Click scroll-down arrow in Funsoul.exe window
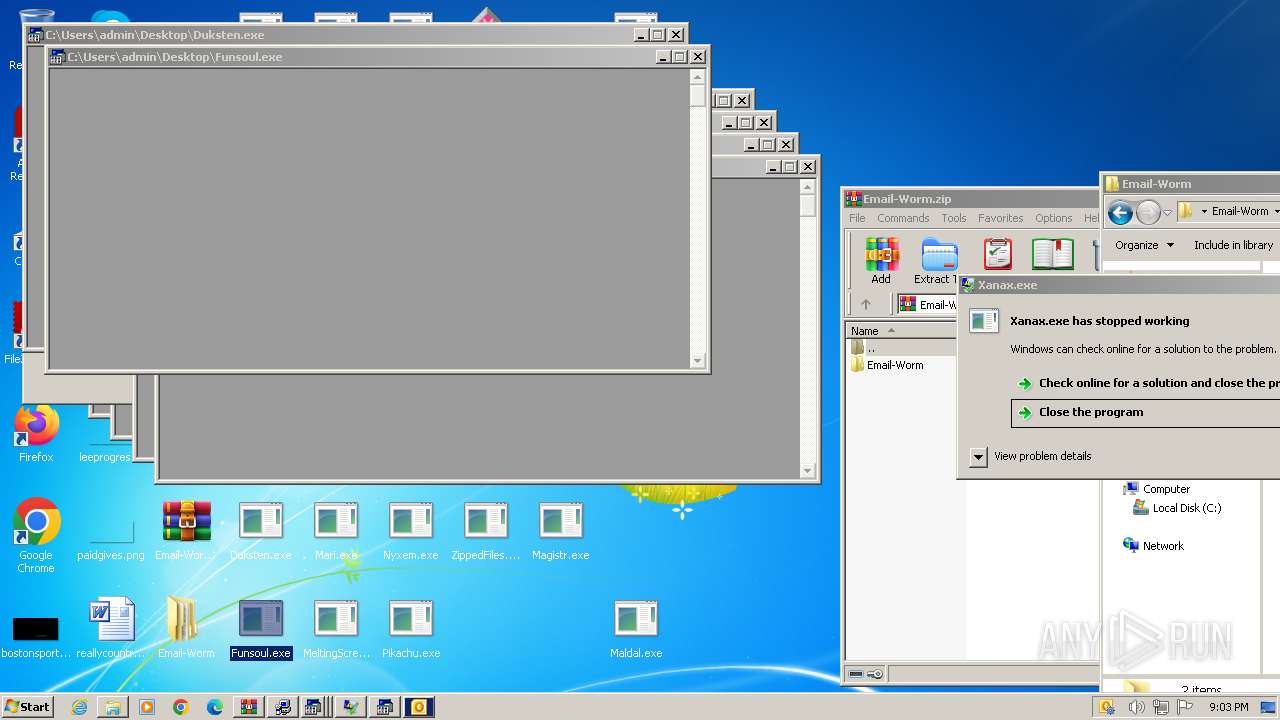 click(698, 361)
